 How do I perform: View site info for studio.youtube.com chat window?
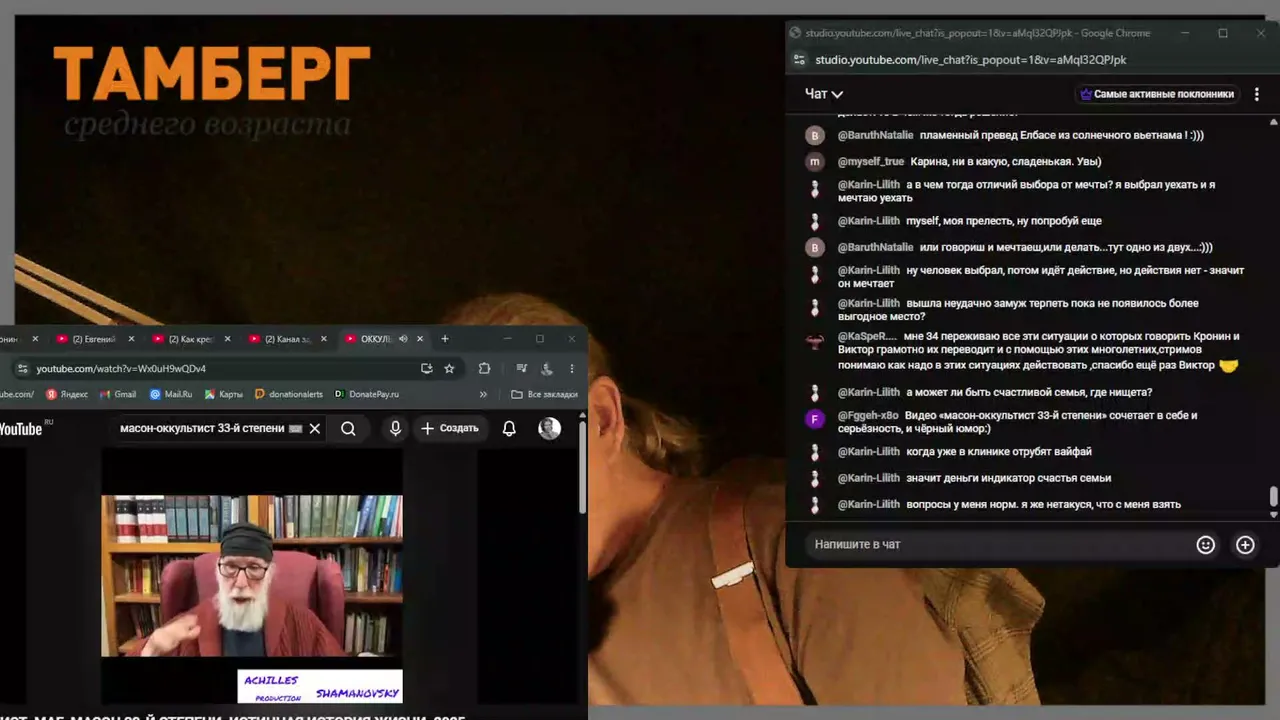799,60
